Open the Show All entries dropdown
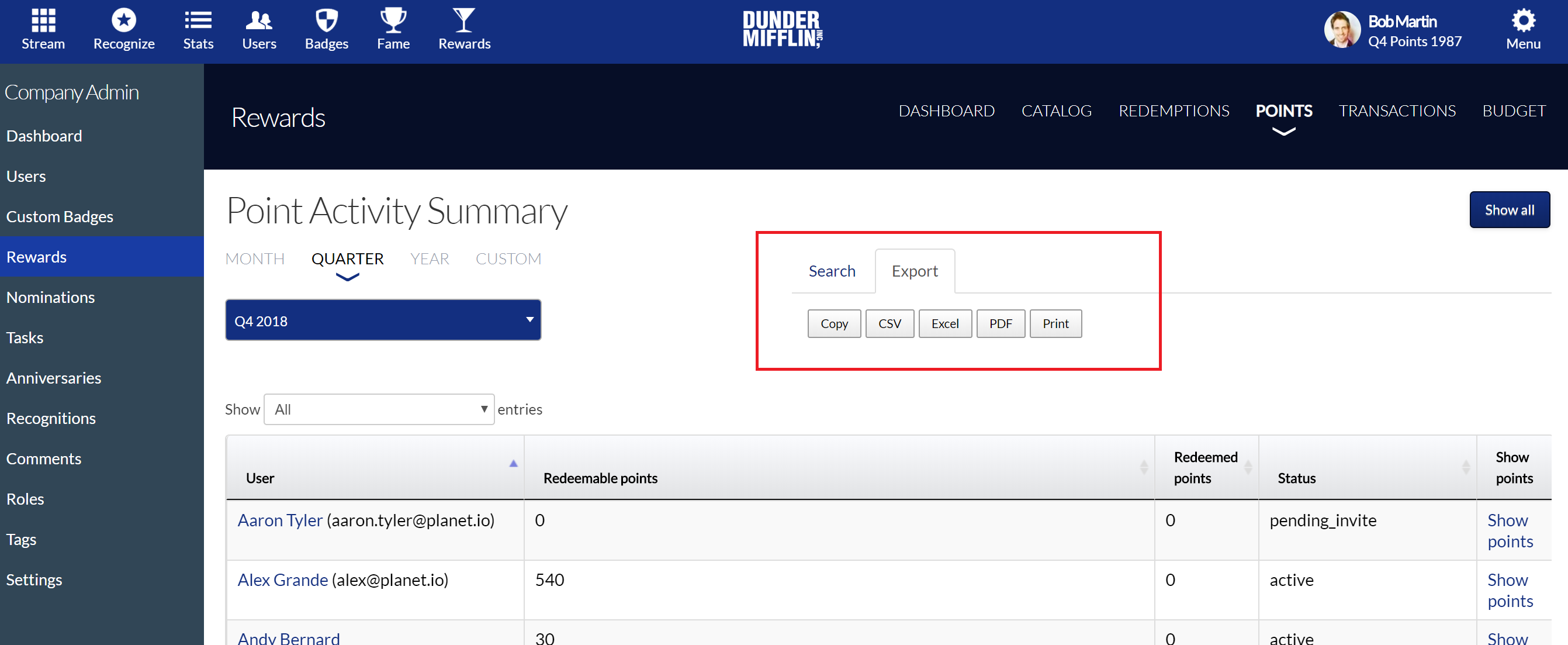 [379, 409]
